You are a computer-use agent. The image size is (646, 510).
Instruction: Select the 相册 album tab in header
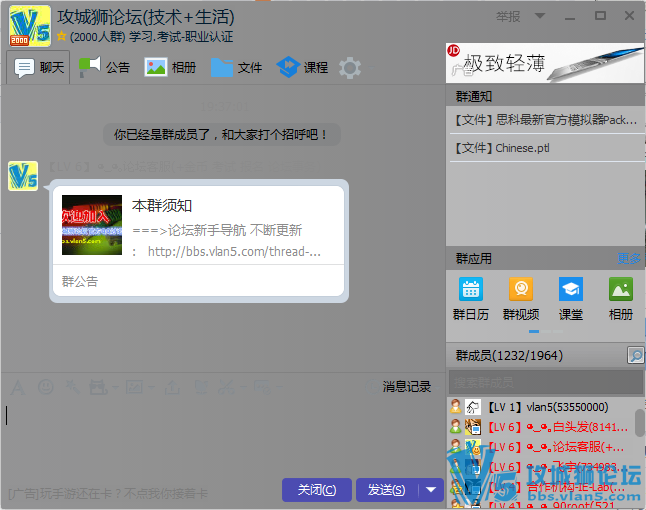170,67
